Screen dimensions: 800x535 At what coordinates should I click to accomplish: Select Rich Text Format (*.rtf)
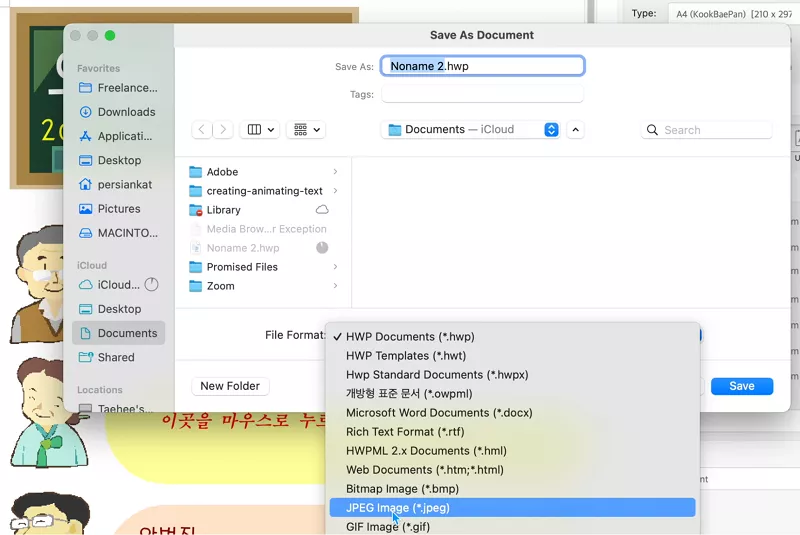coord(512,432)
